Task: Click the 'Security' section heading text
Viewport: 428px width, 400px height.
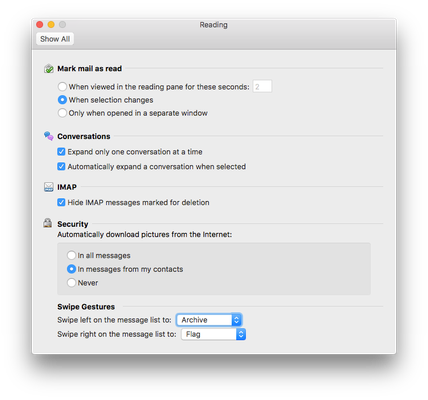Action: pyautogui.click(x=73, y=224)
